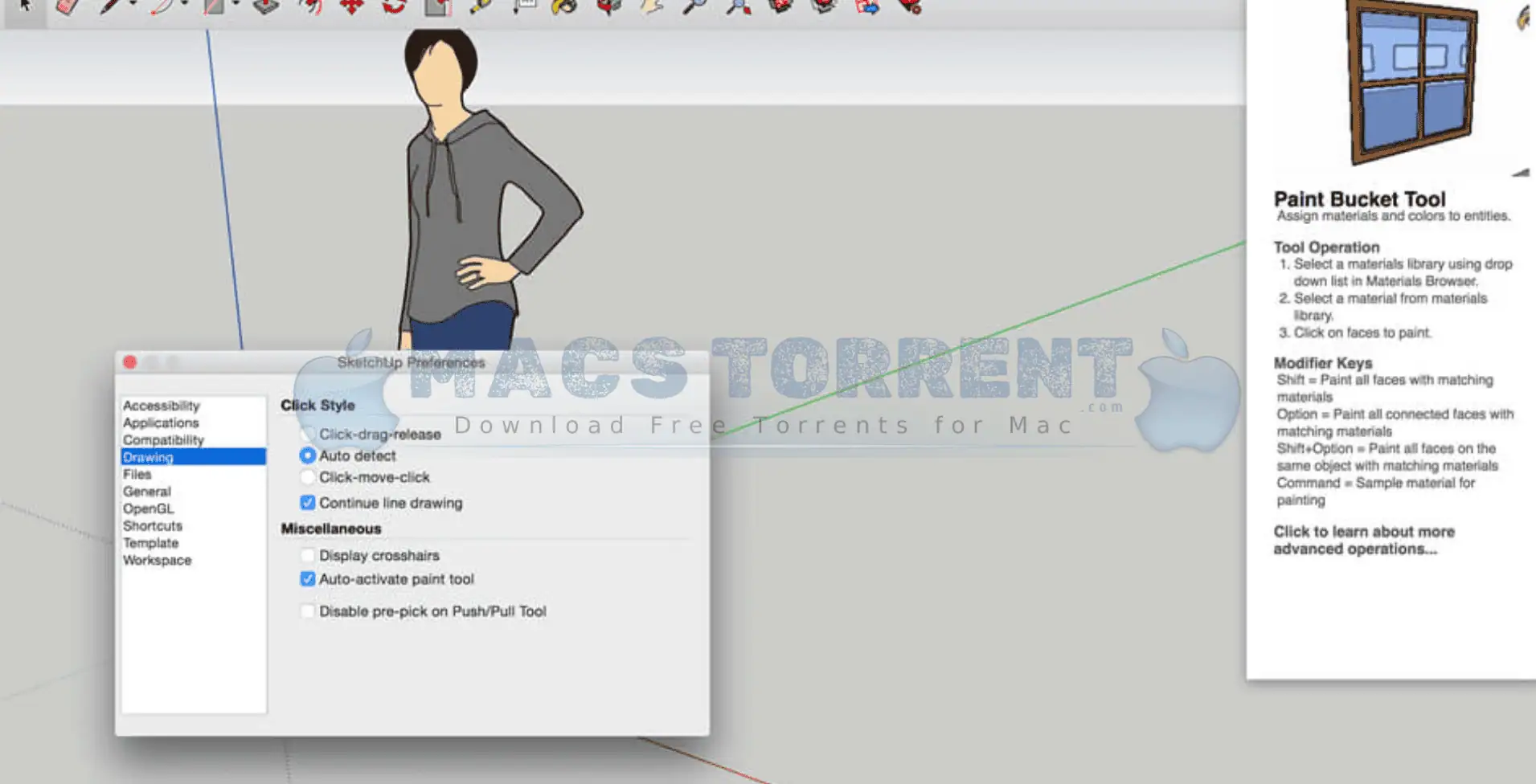Select Drawing in preferences list

coord(193,457)
